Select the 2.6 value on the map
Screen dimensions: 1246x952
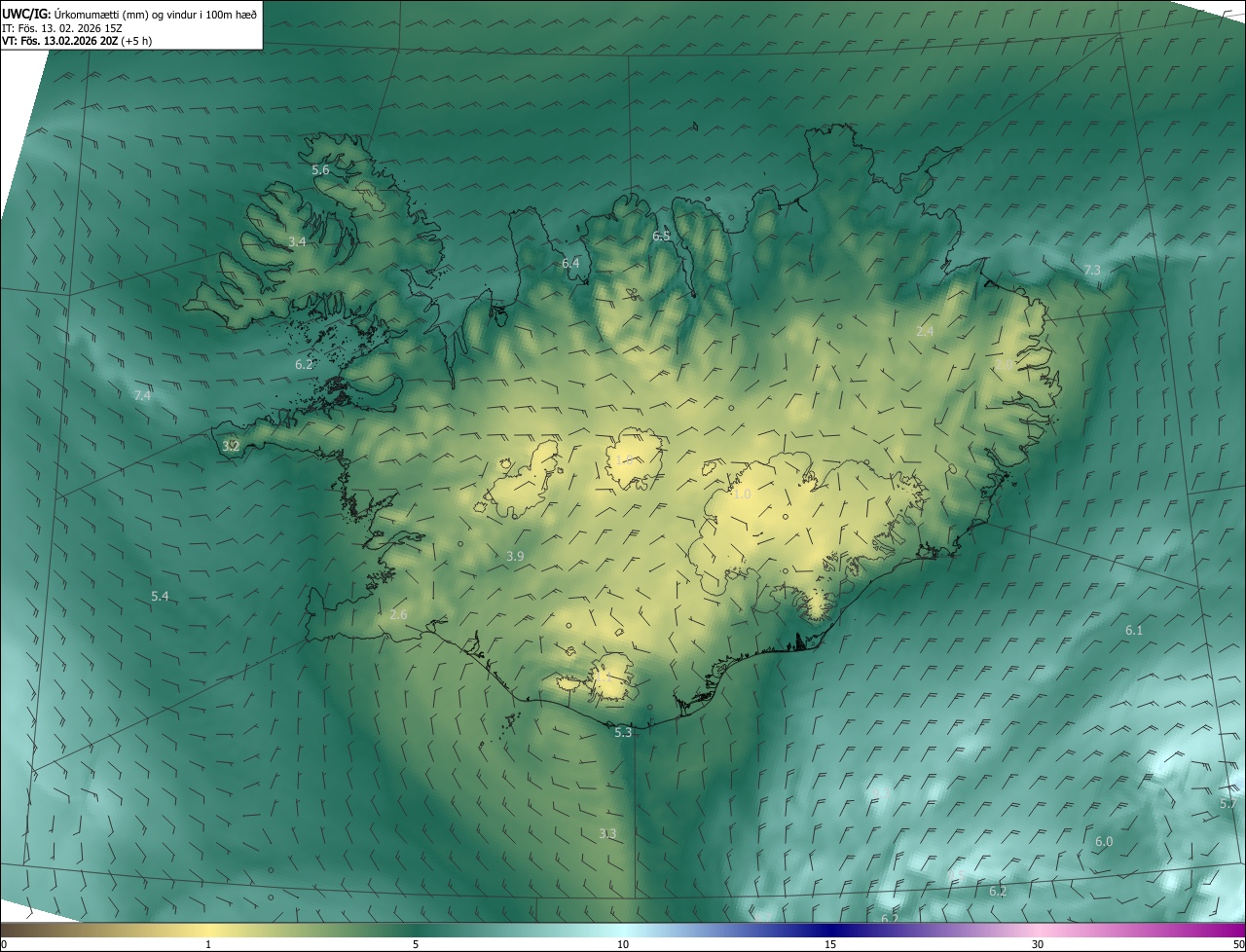click(398, 614)
